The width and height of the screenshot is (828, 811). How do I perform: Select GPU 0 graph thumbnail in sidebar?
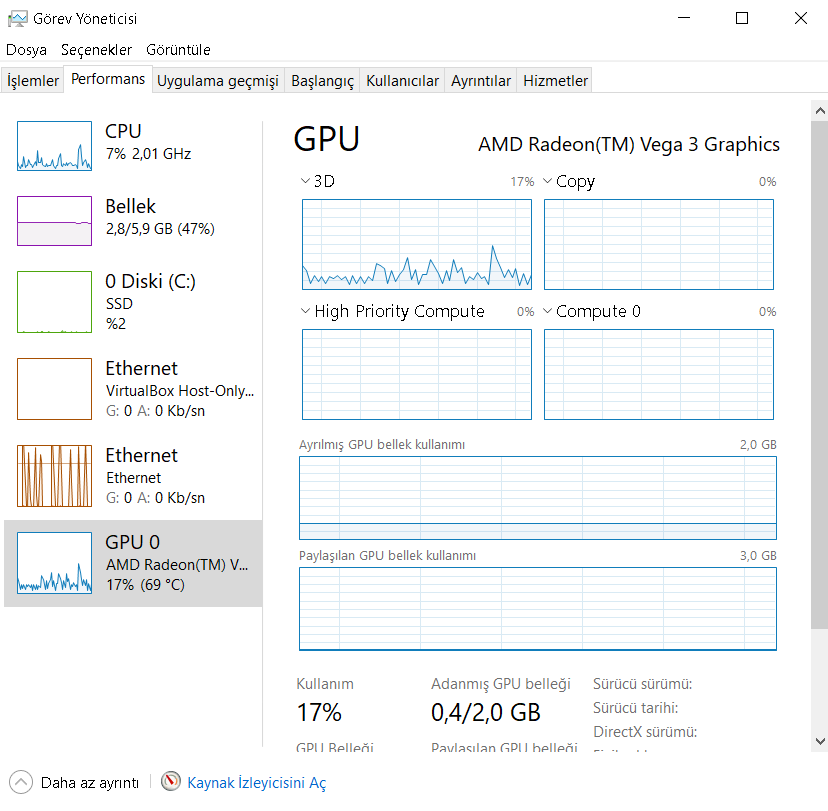pos(54,563)
